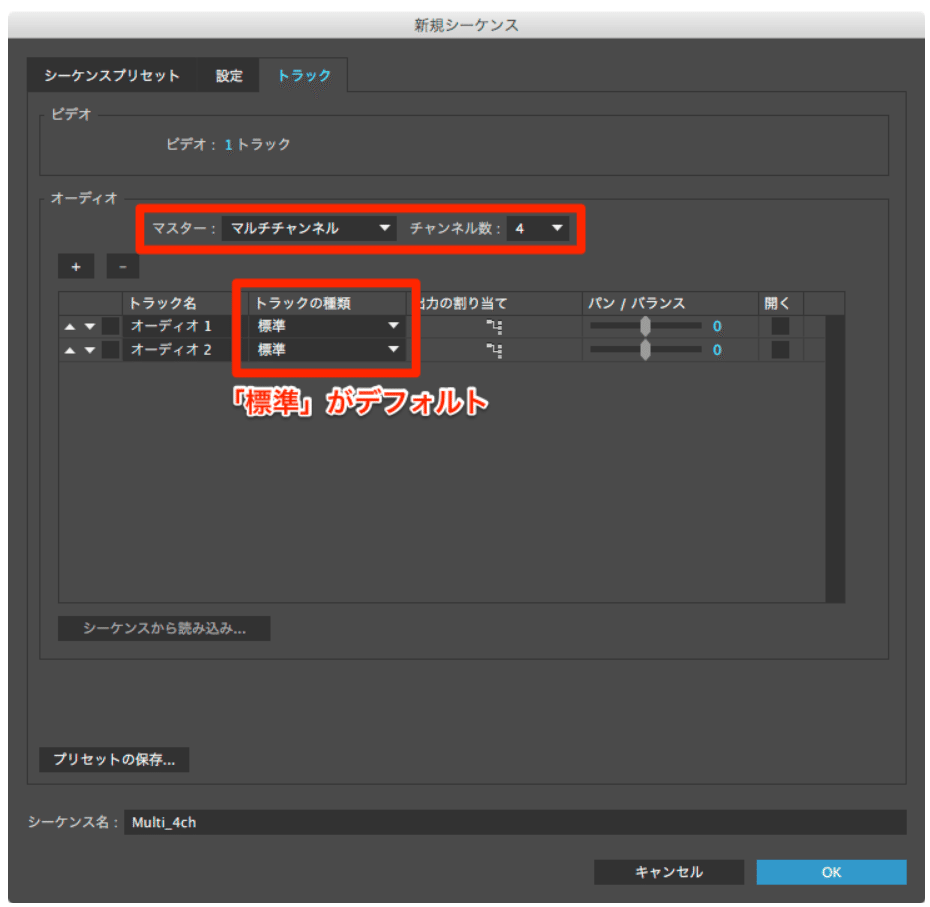Click the プリセットの保存 button
Image resolution: width=930 pixels, height=907 pixels.
113,760
